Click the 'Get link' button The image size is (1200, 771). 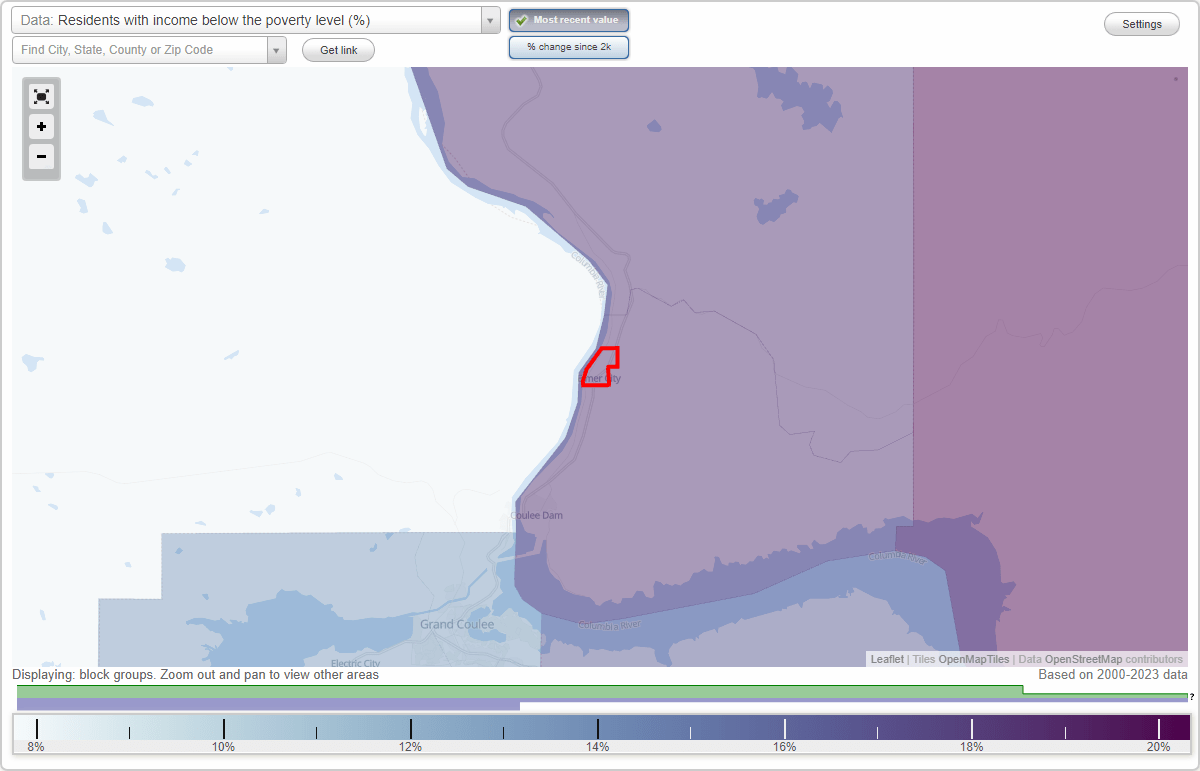tap(338, 49)
